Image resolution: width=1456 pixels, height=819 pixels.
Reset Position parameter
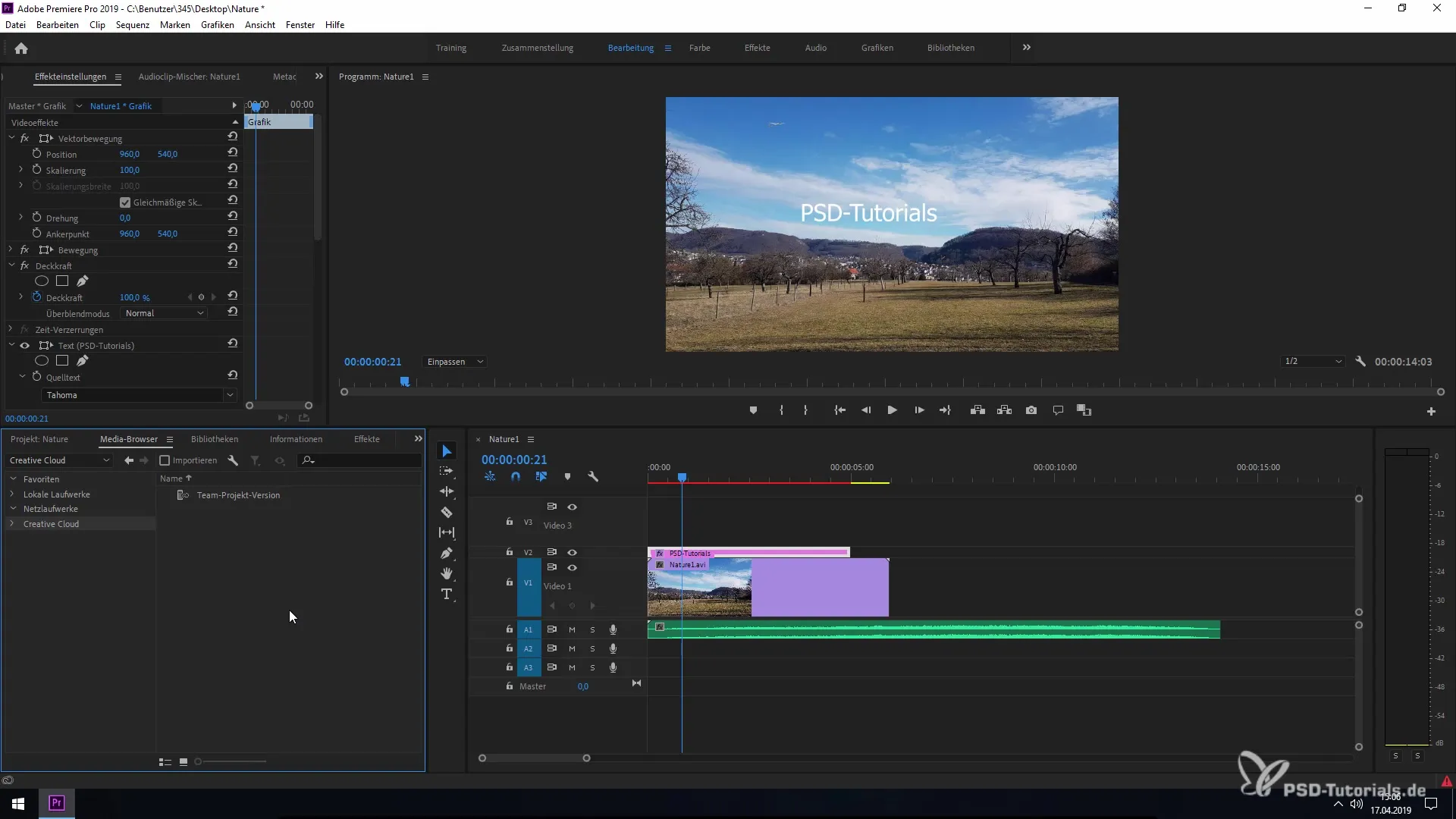(x=233, y=153)
